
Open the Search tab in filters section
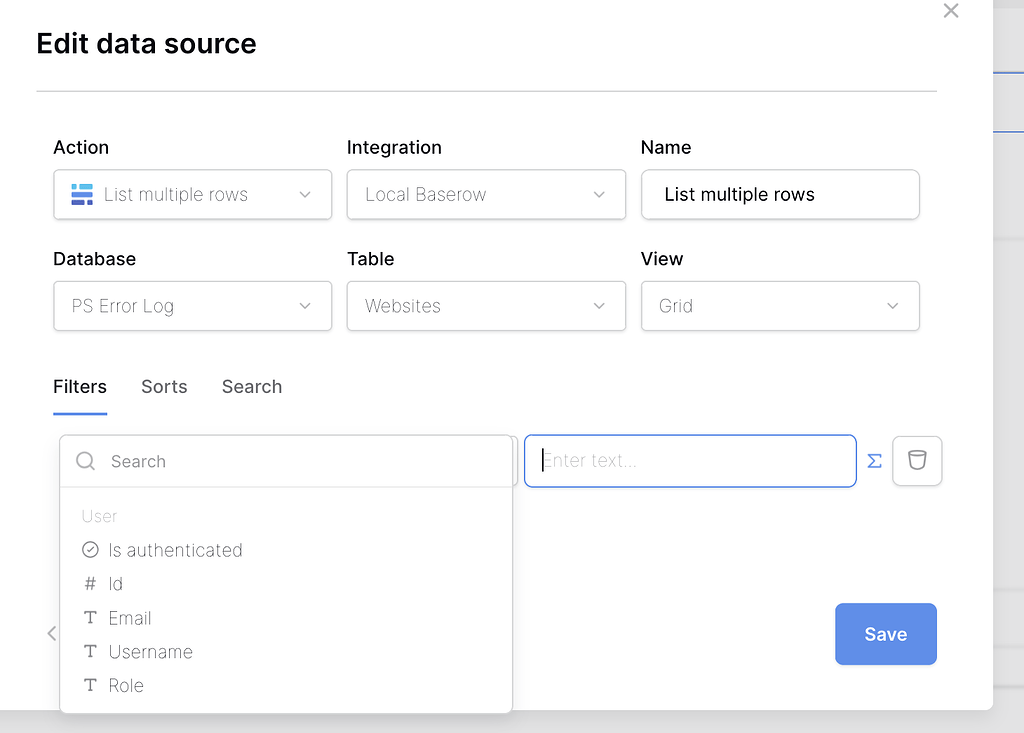pos(251,387)
